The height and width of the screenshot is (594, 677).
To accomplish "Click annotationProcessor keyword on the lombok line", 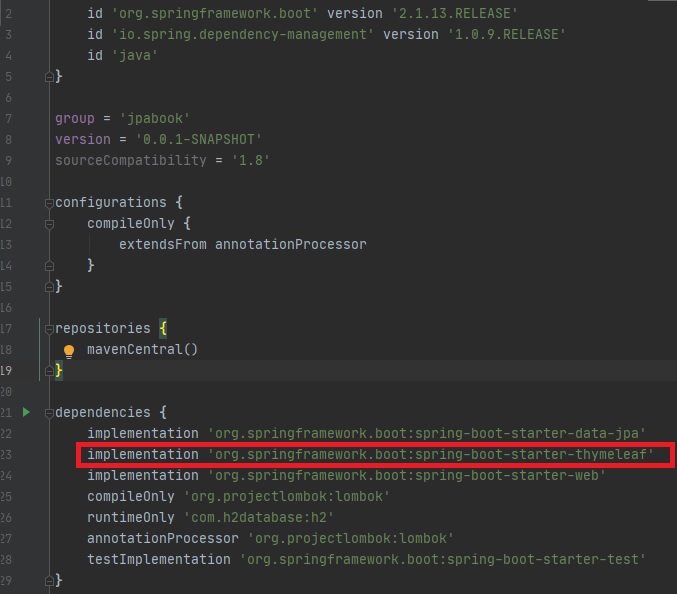I will [x=163, y=538].
